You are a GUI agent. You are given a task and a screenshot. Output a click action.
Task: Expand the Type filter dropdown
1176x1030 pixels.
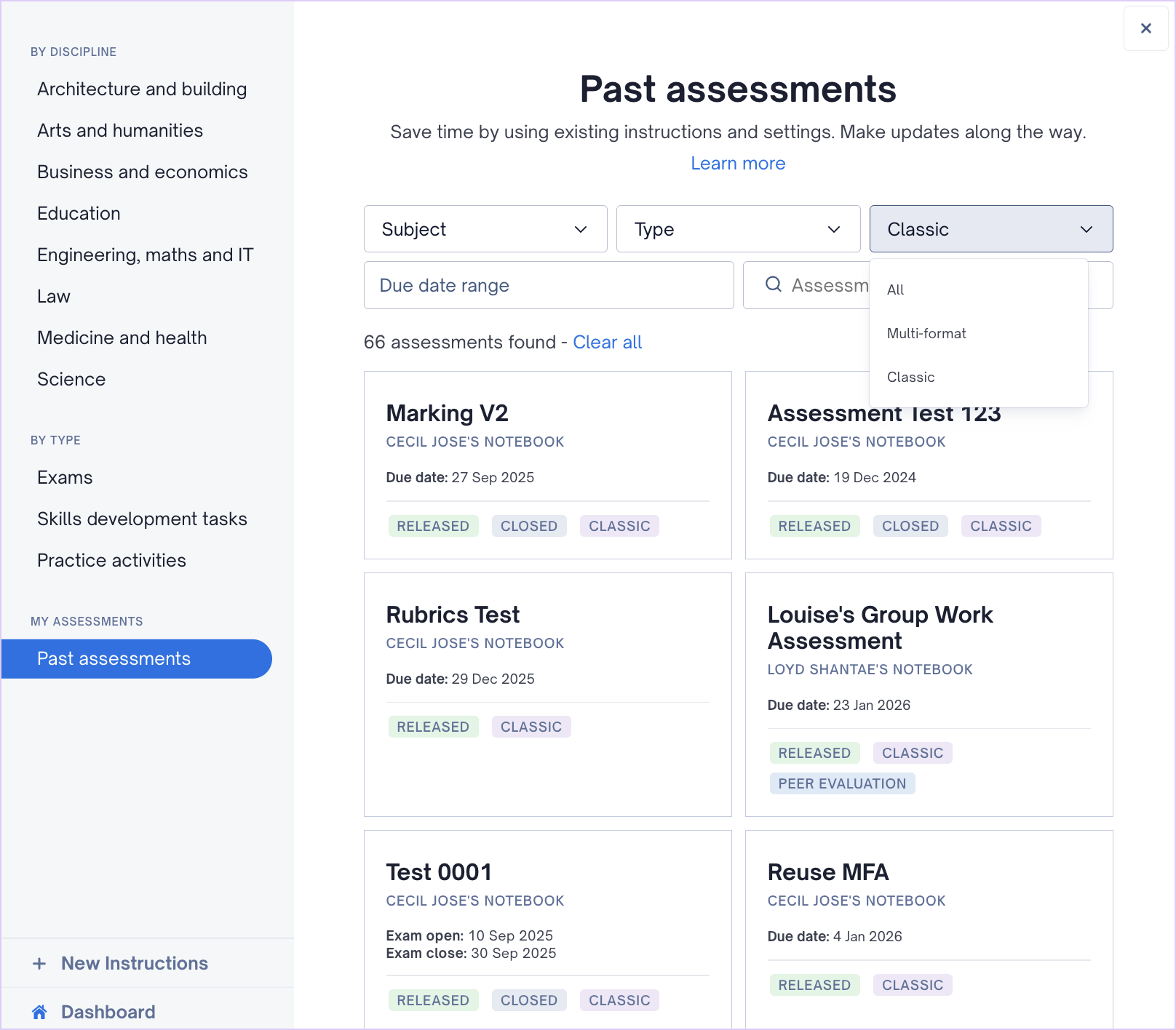click(x=738, y=229)
